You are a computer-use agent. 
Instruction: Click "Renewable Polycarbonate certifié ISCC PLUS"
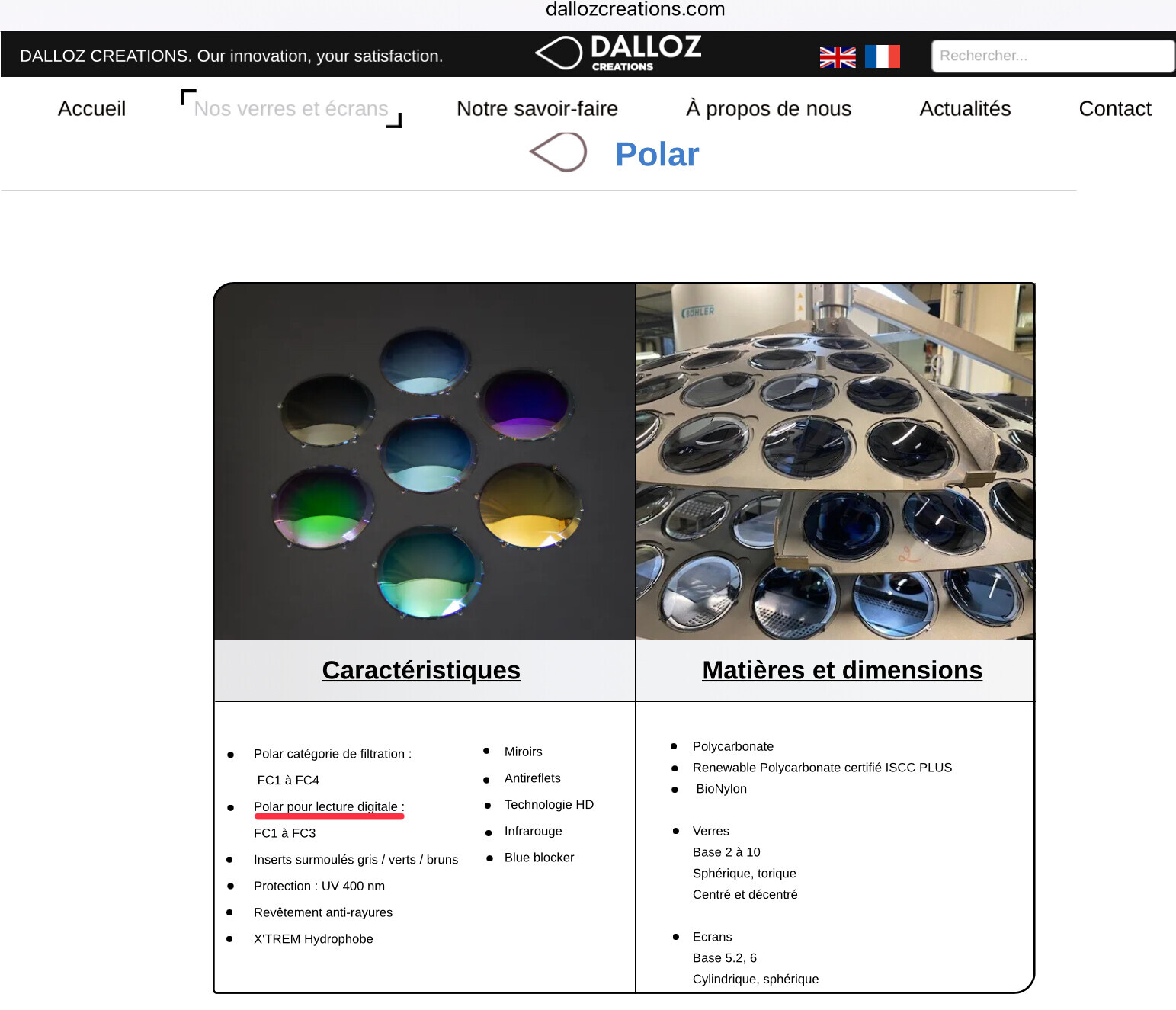822,768
